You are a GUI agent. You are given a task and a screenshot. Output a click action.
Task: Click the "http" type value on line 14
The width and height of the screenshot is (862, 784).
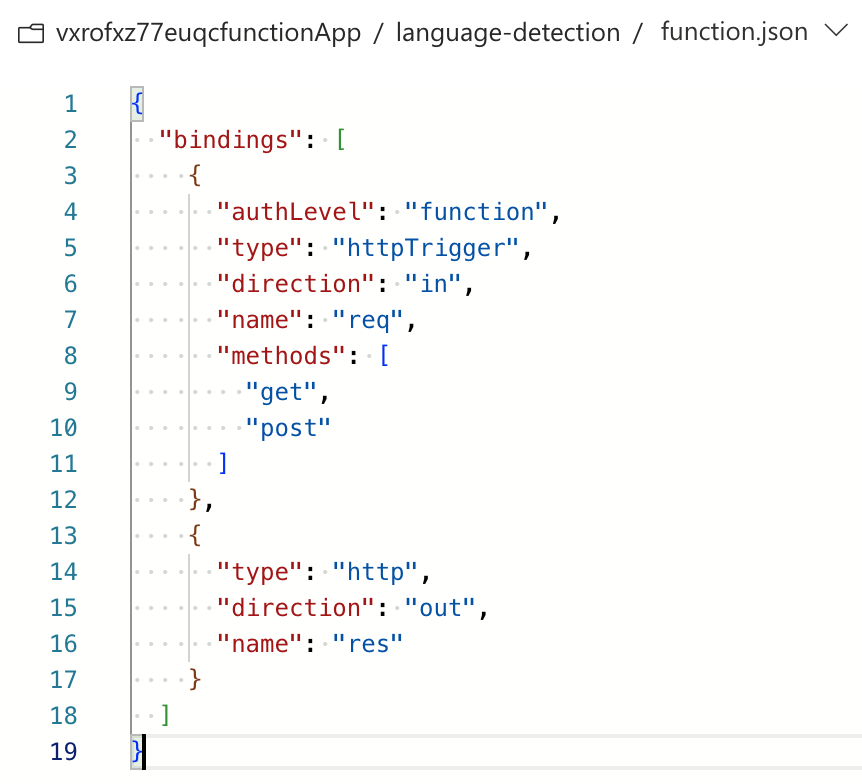(x=375, y=572)
